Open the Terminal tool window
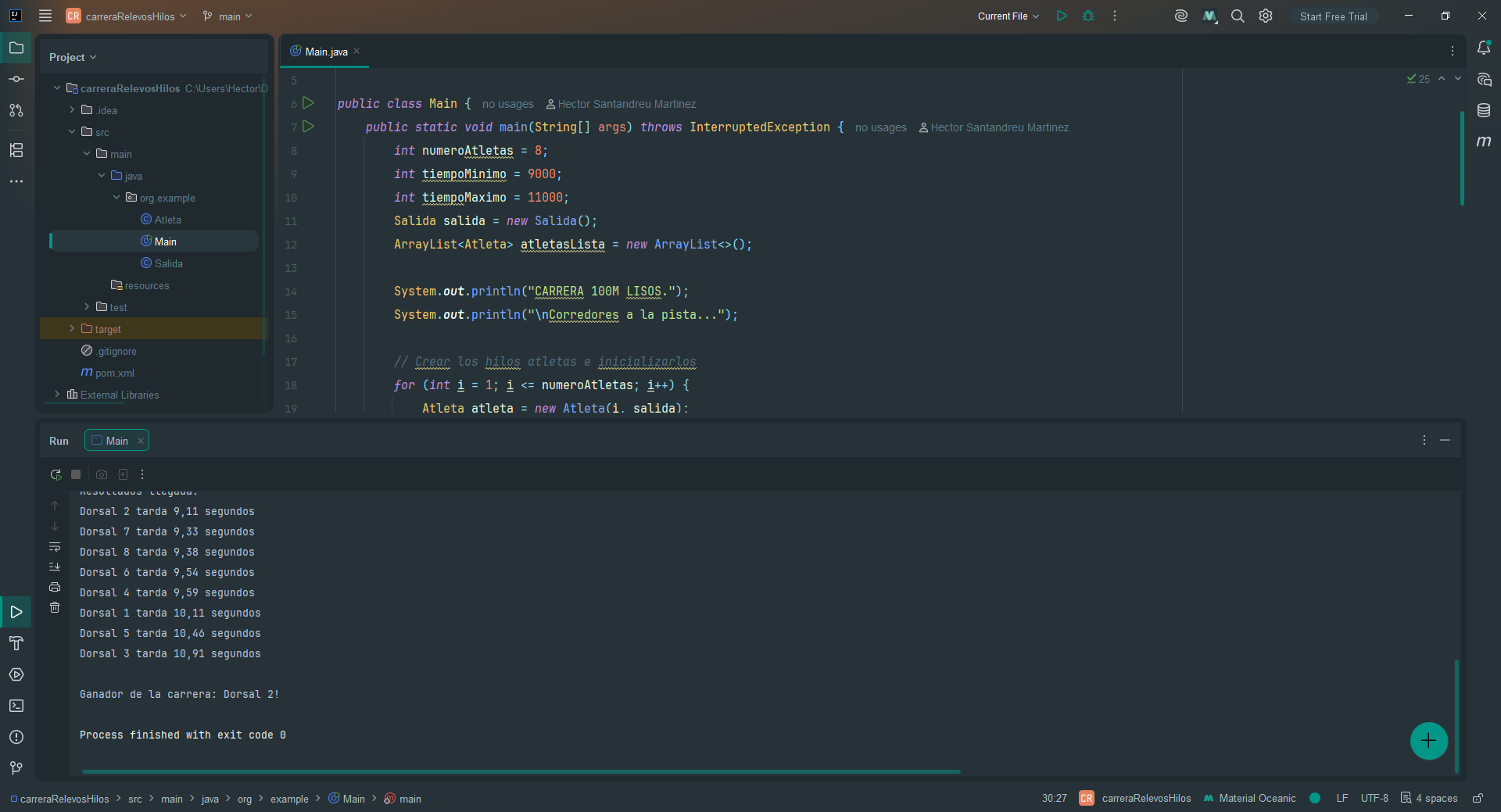 click(x=16, y=706)
